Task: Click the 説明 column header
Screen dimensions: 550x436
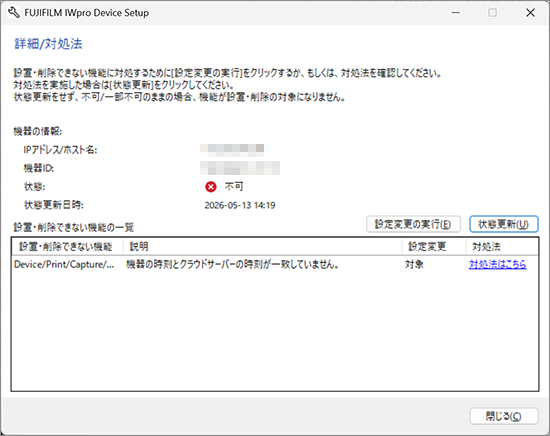Action: 262,247
